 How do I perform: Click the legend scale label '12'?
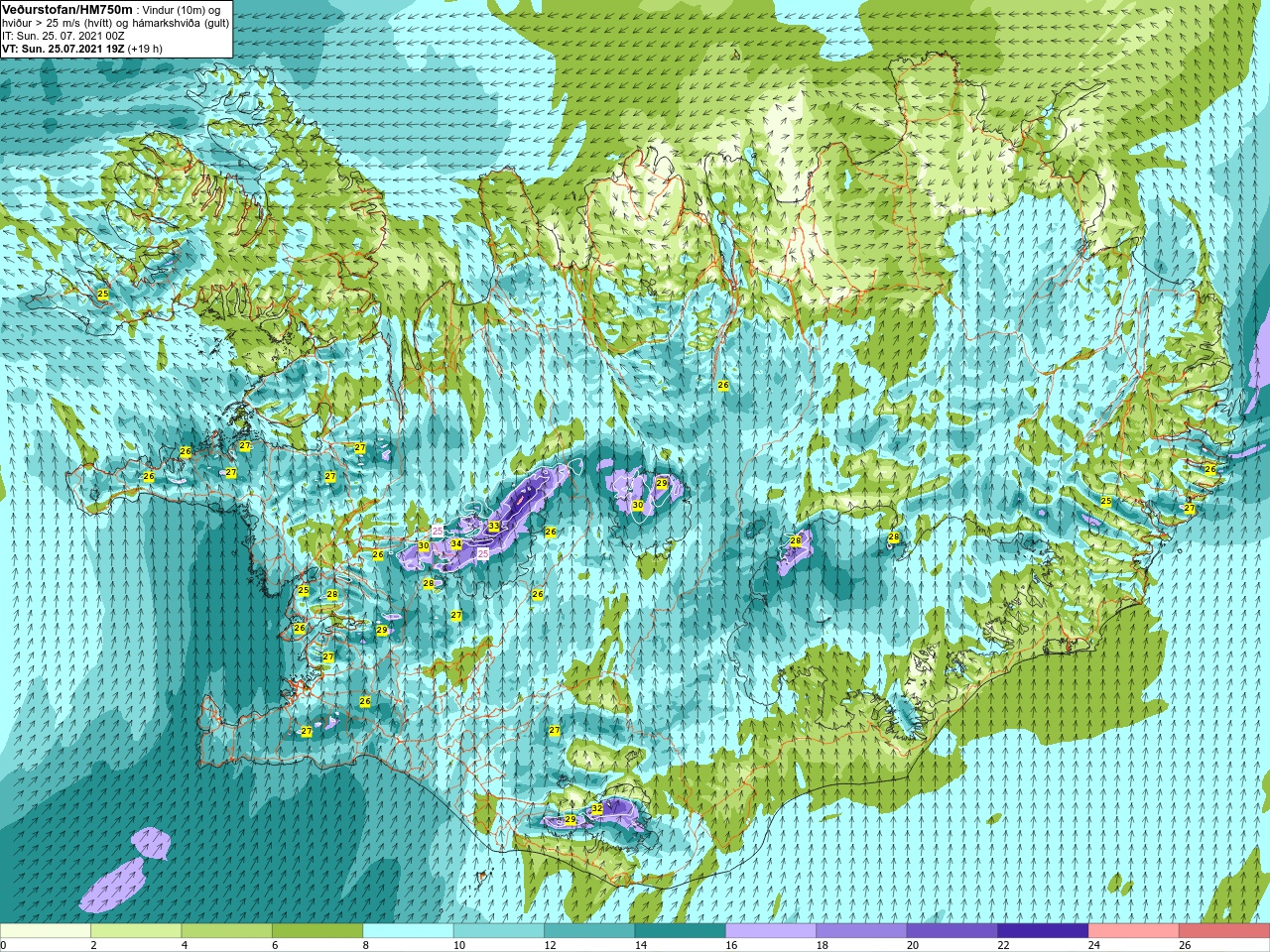[x=550, y=945]
